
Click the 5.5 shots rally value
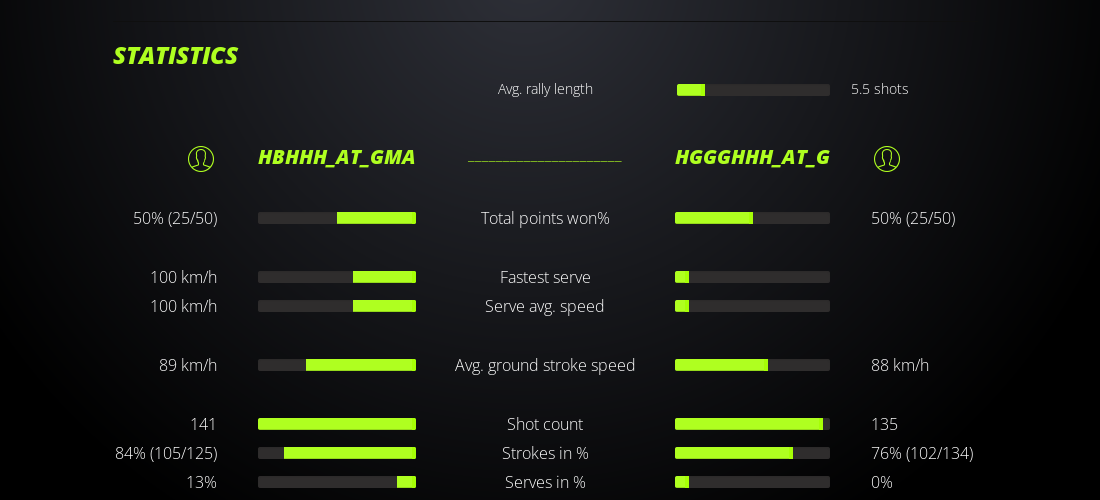point(880,89)
